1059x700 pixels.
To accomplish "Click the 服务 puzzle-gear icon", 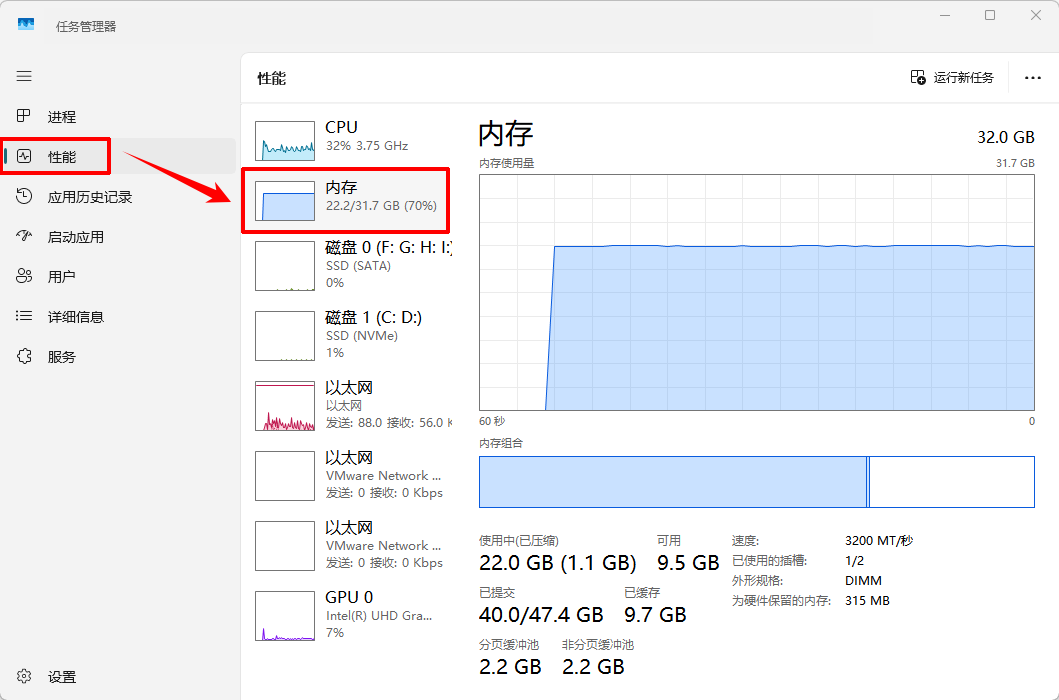I will click(x=24, y=356).
